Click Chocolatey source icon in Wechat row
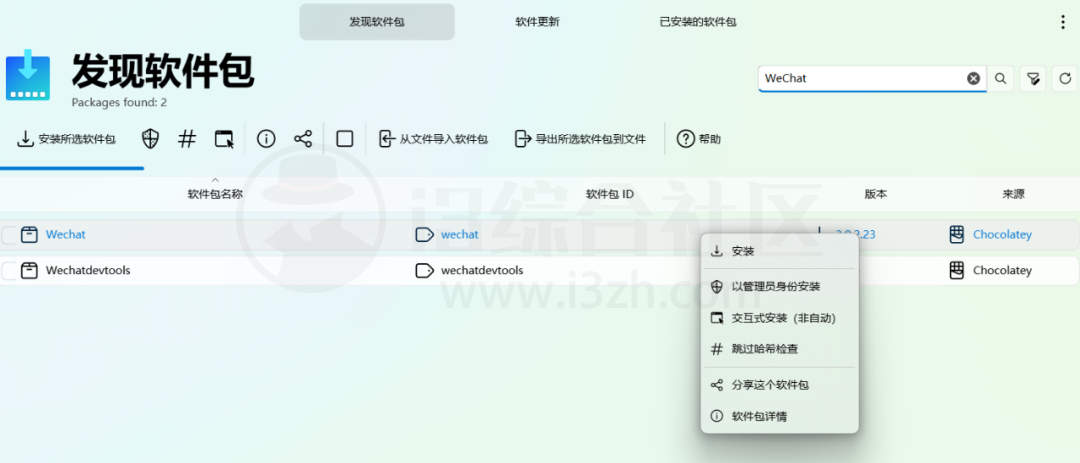Screen dimensions: 1080x463 (956, 235)
